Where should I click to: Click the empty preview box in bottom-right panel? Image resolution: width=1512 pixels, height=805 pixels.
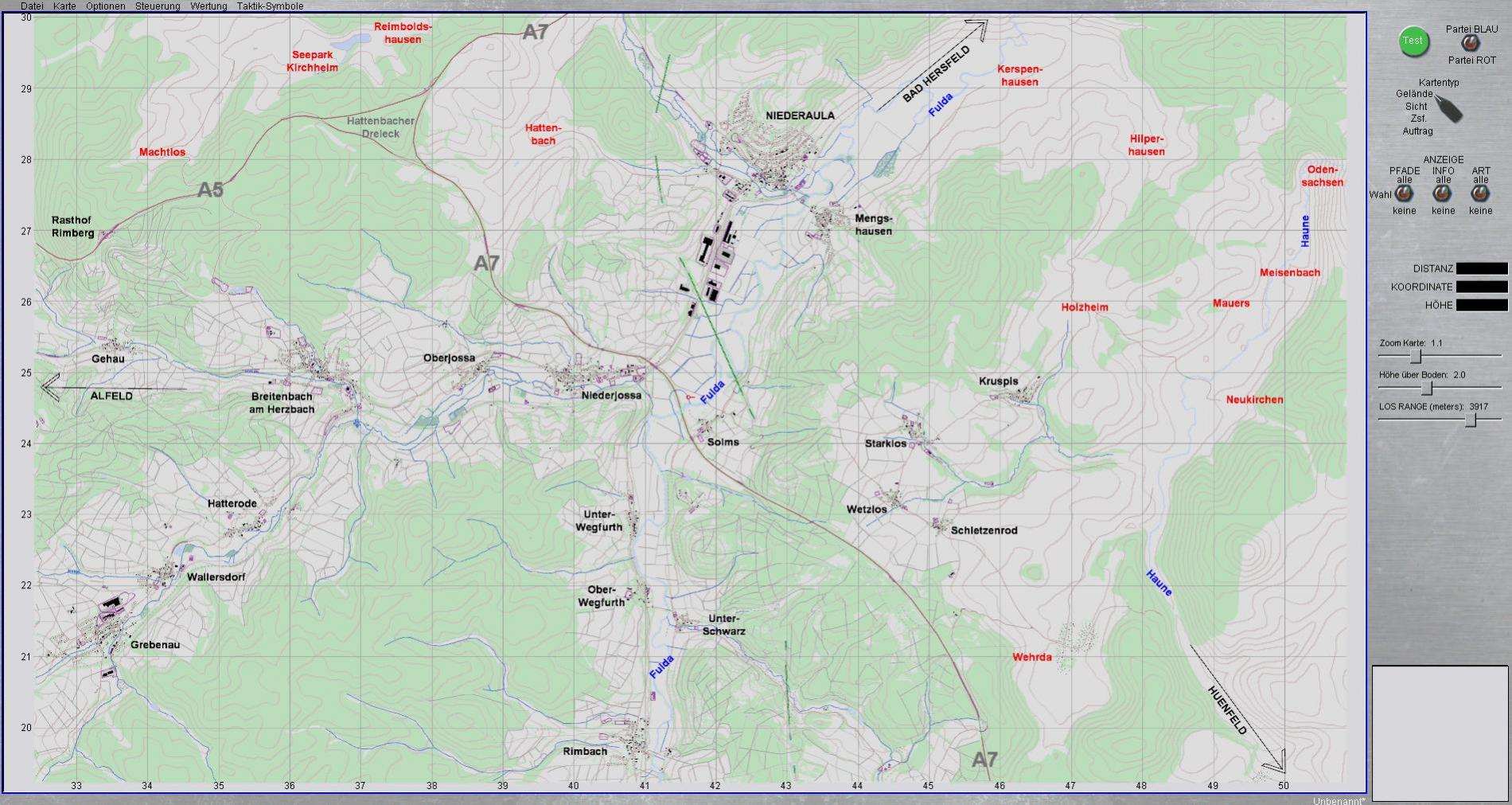coord(1440,733)
